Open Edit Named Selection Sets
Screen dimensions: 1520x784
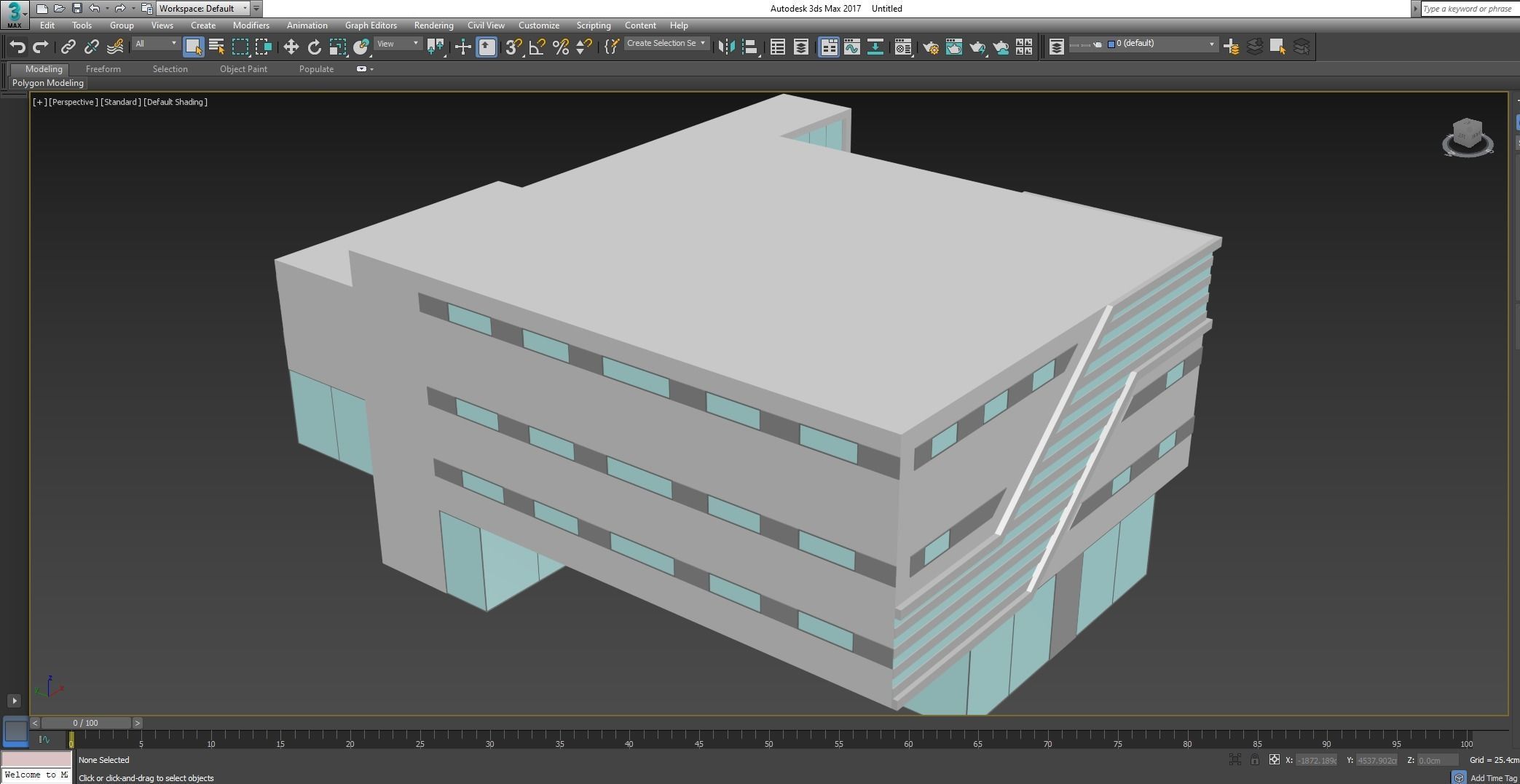612,47
